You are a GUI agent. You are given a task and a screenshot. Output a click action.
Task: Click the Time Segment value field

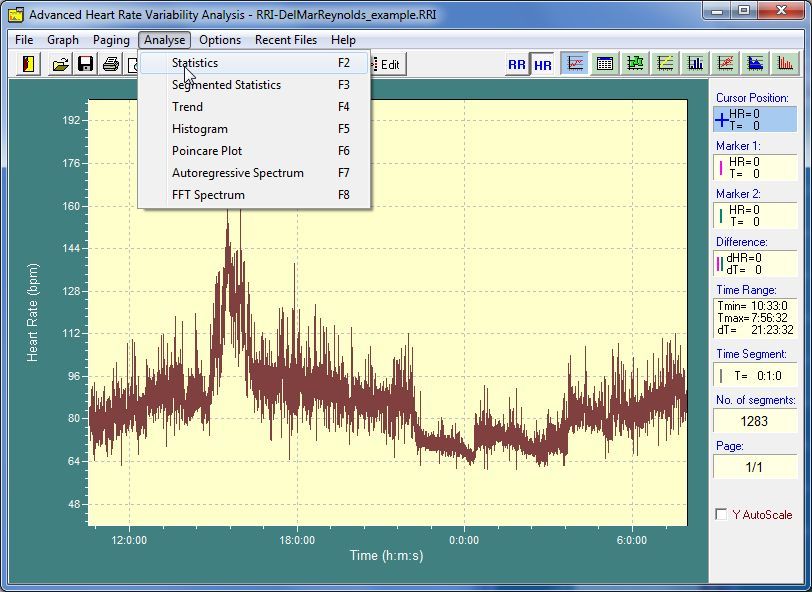(755, 376)
